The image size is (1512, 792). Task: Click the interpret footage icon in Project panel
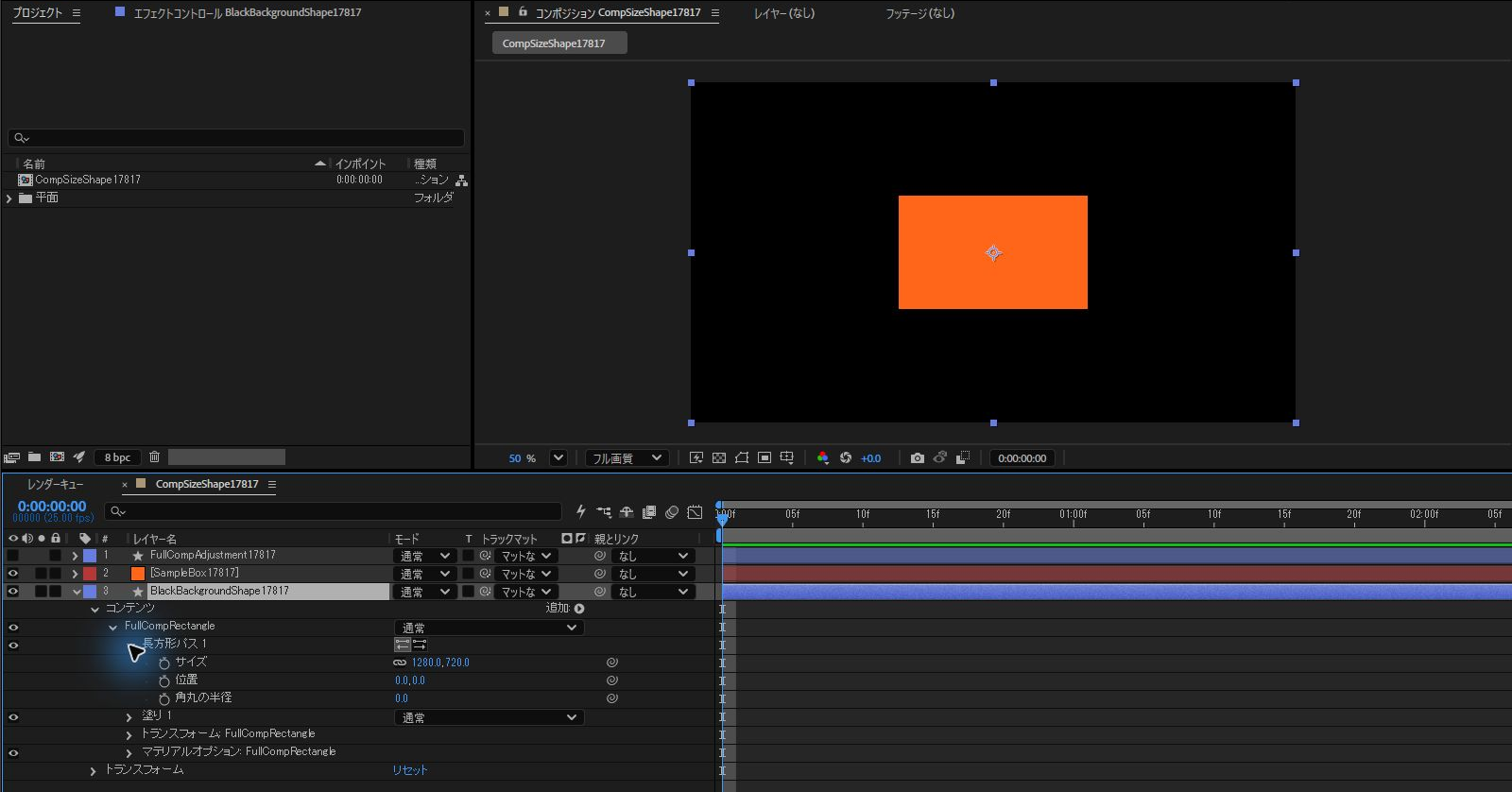coord(12,457)
